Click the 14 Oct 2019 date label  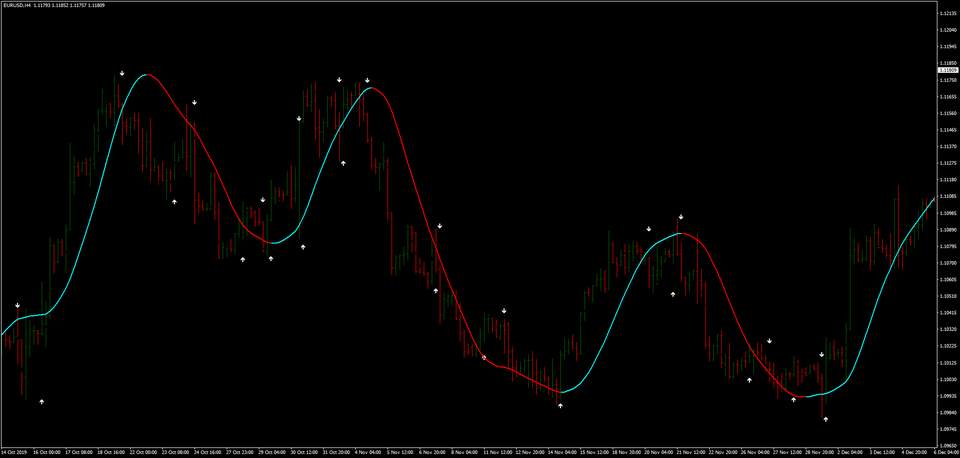click(14, 452)
